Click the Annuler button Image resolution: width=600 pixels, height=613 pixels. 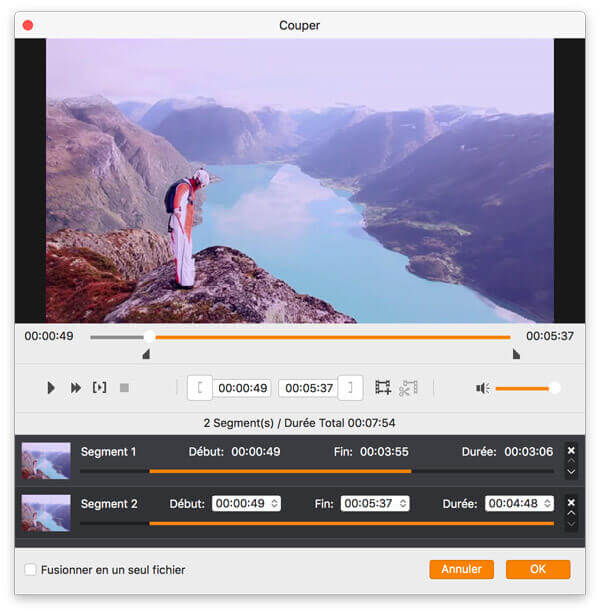[461, 569]
